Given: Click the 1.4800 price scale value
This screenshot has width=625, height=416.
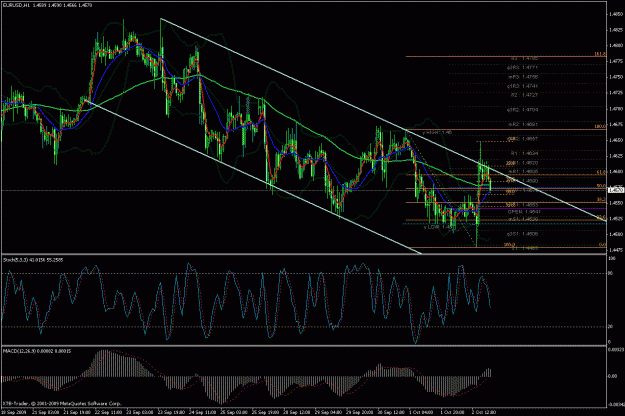Looking at the screenshot, I should pos(616,45).
